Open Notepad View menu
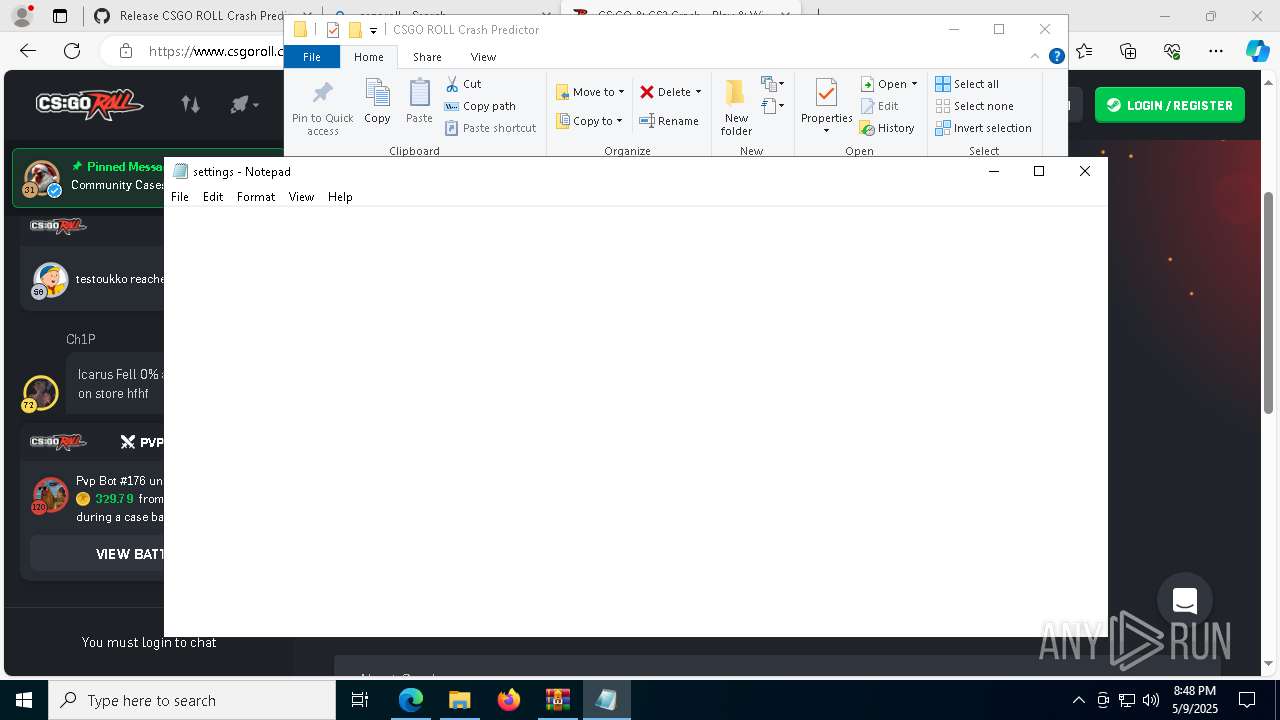Image resolution: width=1280 pixels, height=720 pixels. point(301,197)
